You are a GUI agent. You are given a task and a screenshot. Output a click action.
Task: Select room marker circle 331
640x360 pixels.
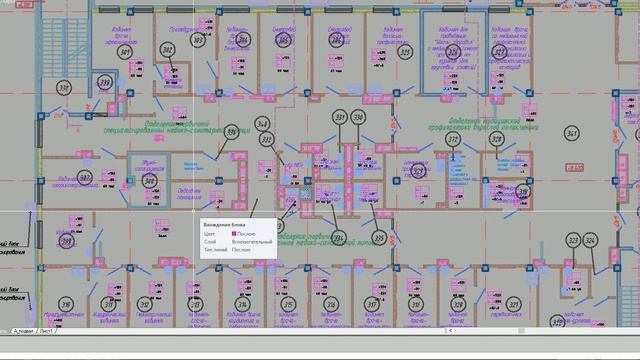click(x=340, y=118)
